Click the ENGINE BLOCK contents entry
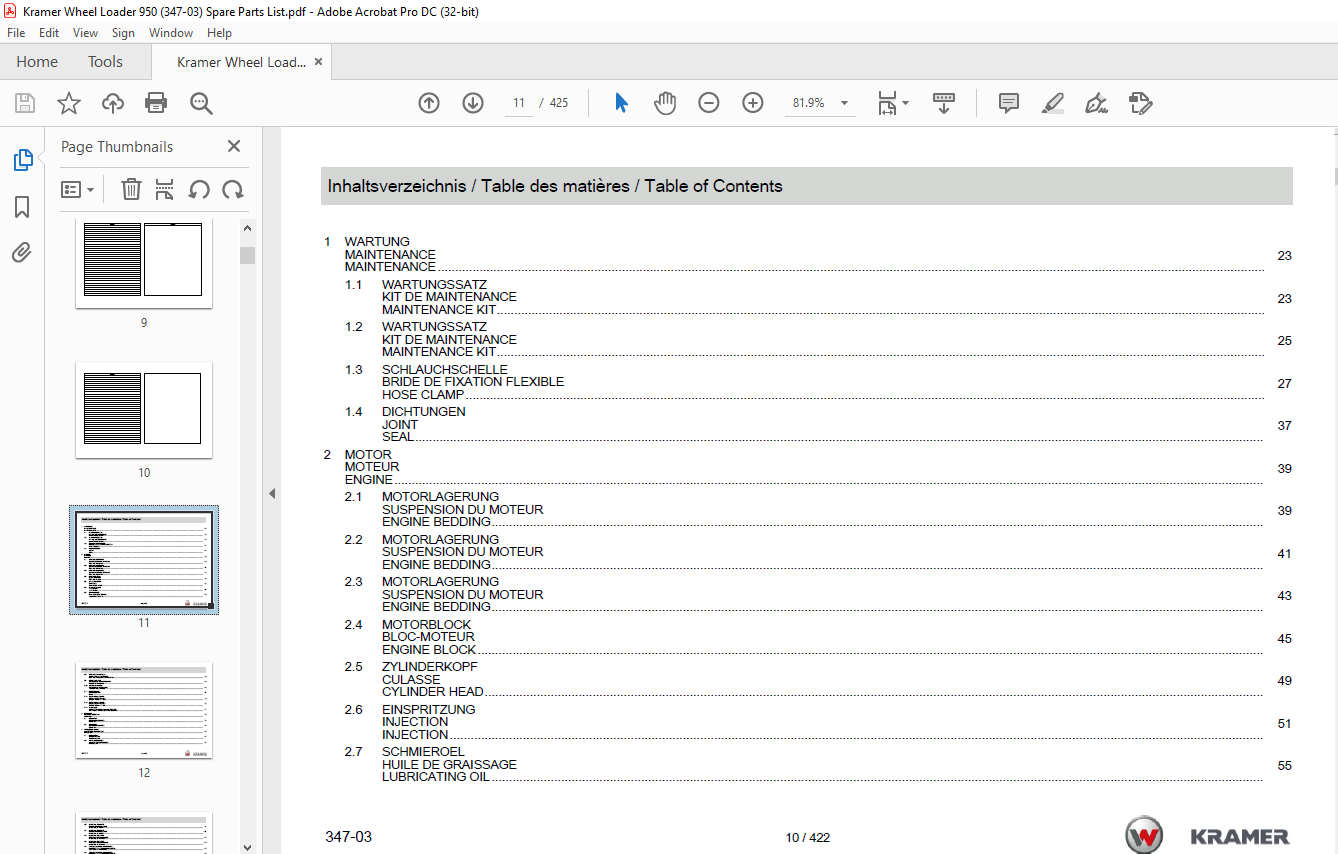1338x854 pixels. pos(429,650)
